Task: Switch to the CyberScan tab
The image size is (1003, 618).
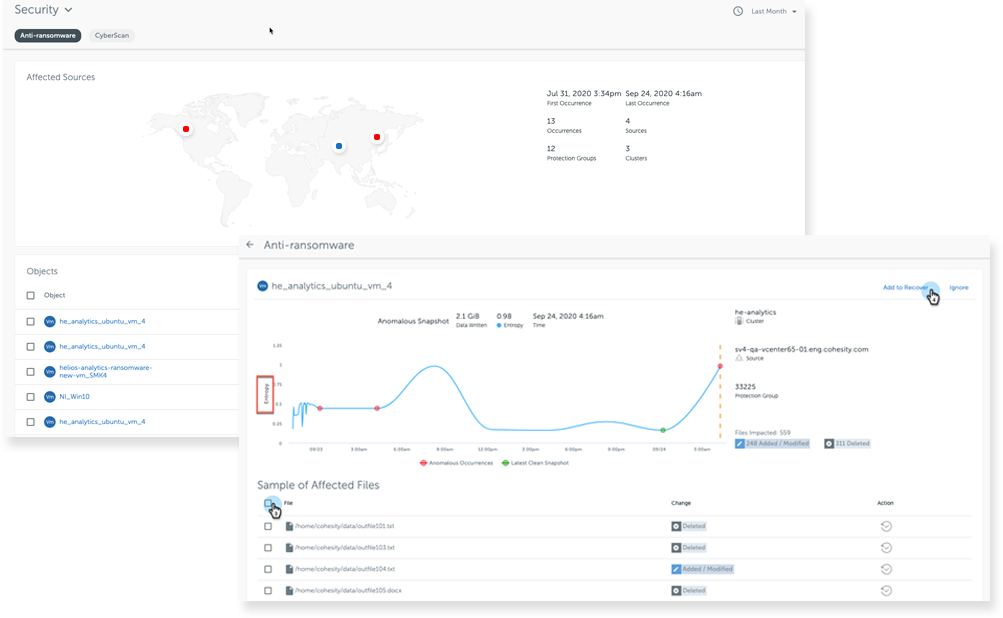Action: 111,35
